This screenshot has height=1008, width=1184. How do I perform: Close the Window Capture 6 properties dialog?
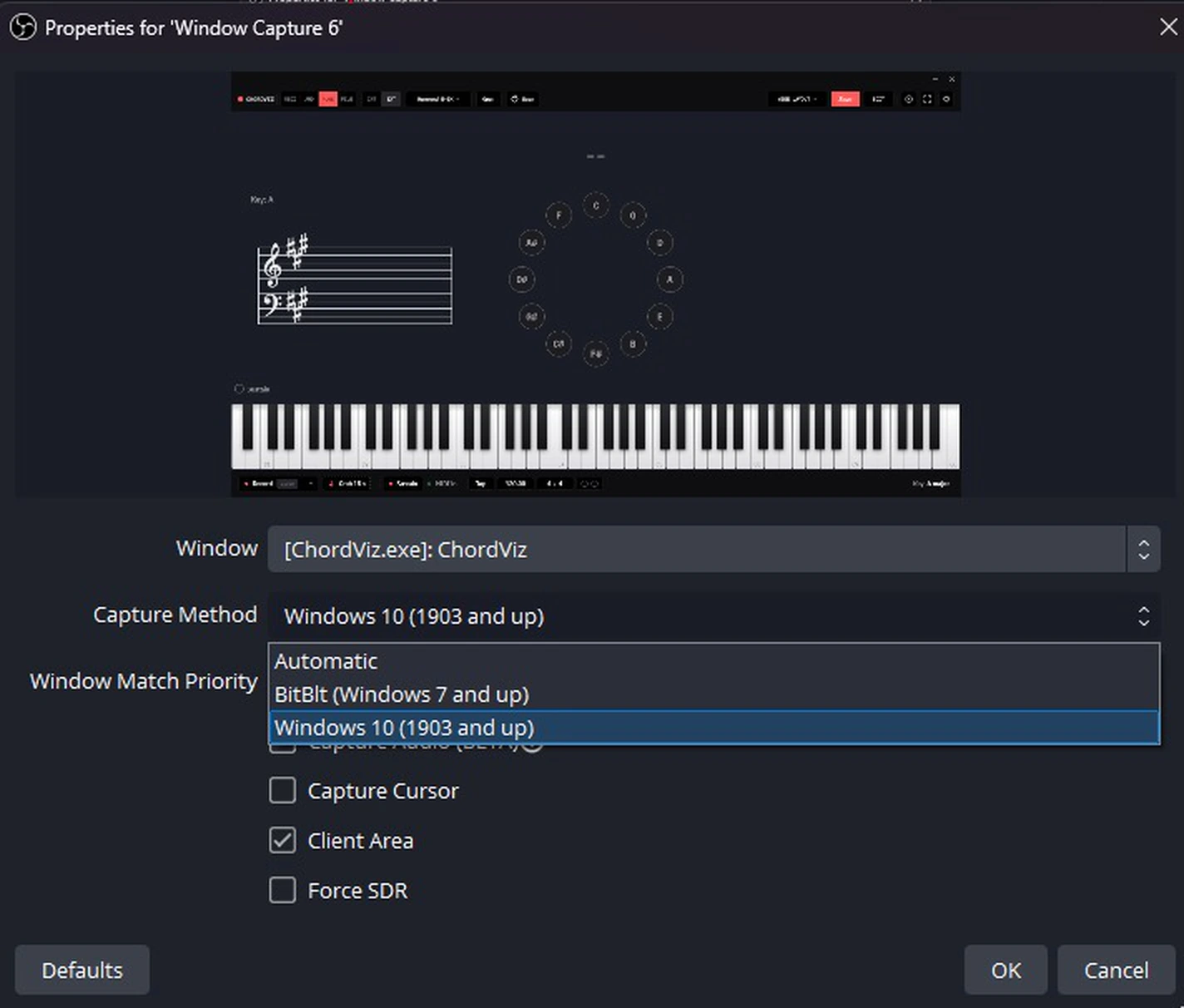1168,27
